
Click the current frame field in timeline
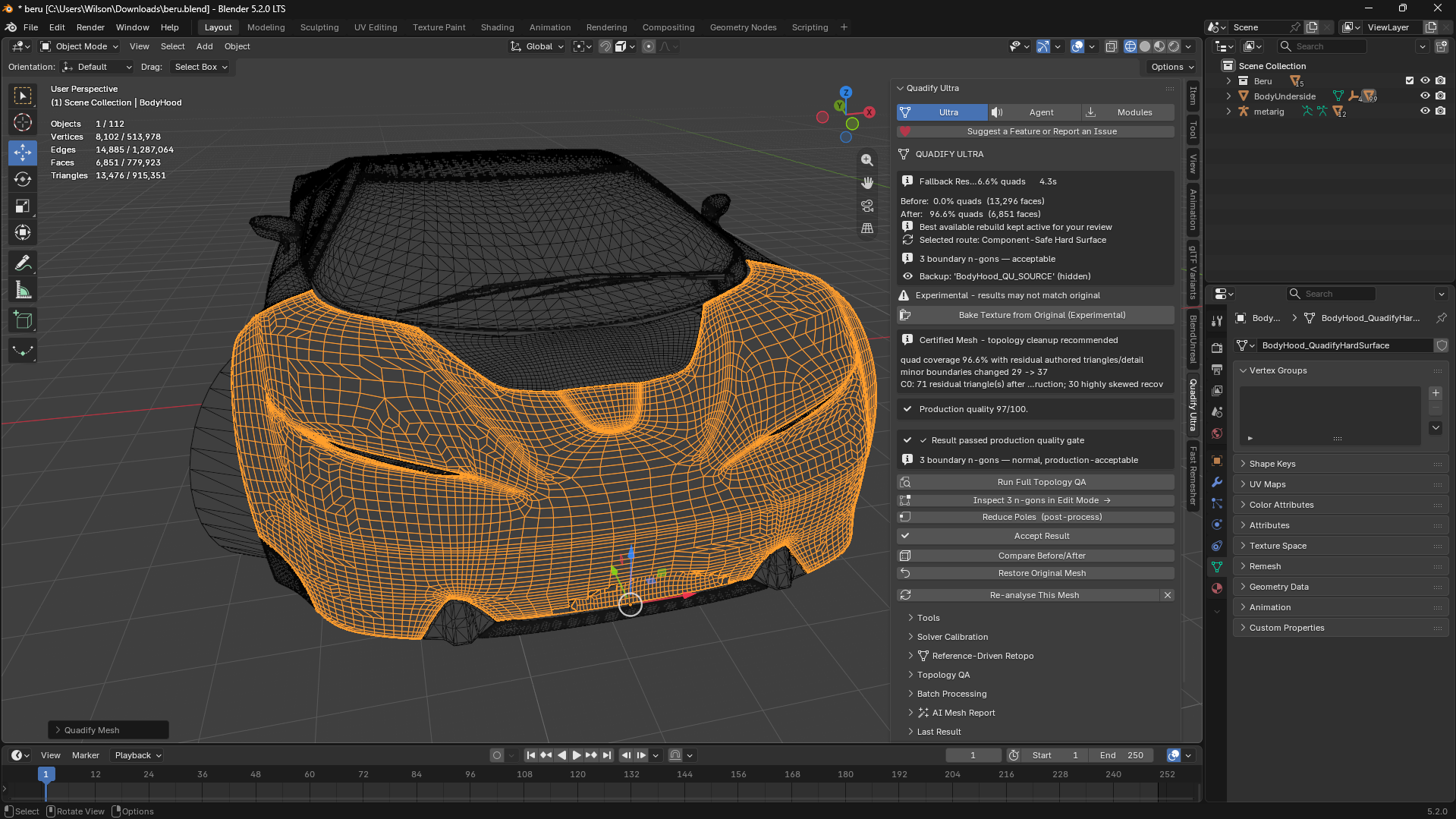(973, 755)
